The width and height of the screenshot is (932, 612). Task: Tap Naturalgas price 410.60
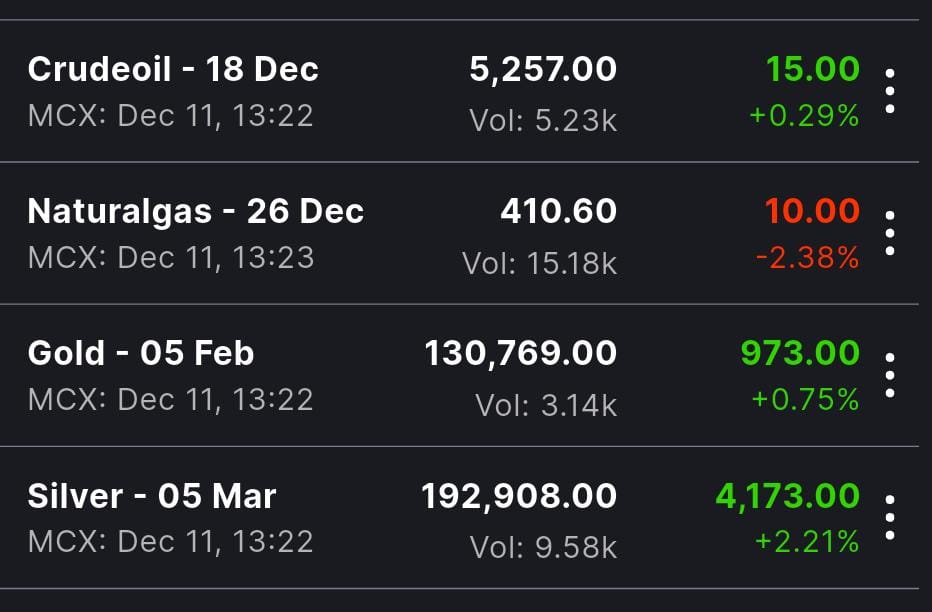[559, 211]
